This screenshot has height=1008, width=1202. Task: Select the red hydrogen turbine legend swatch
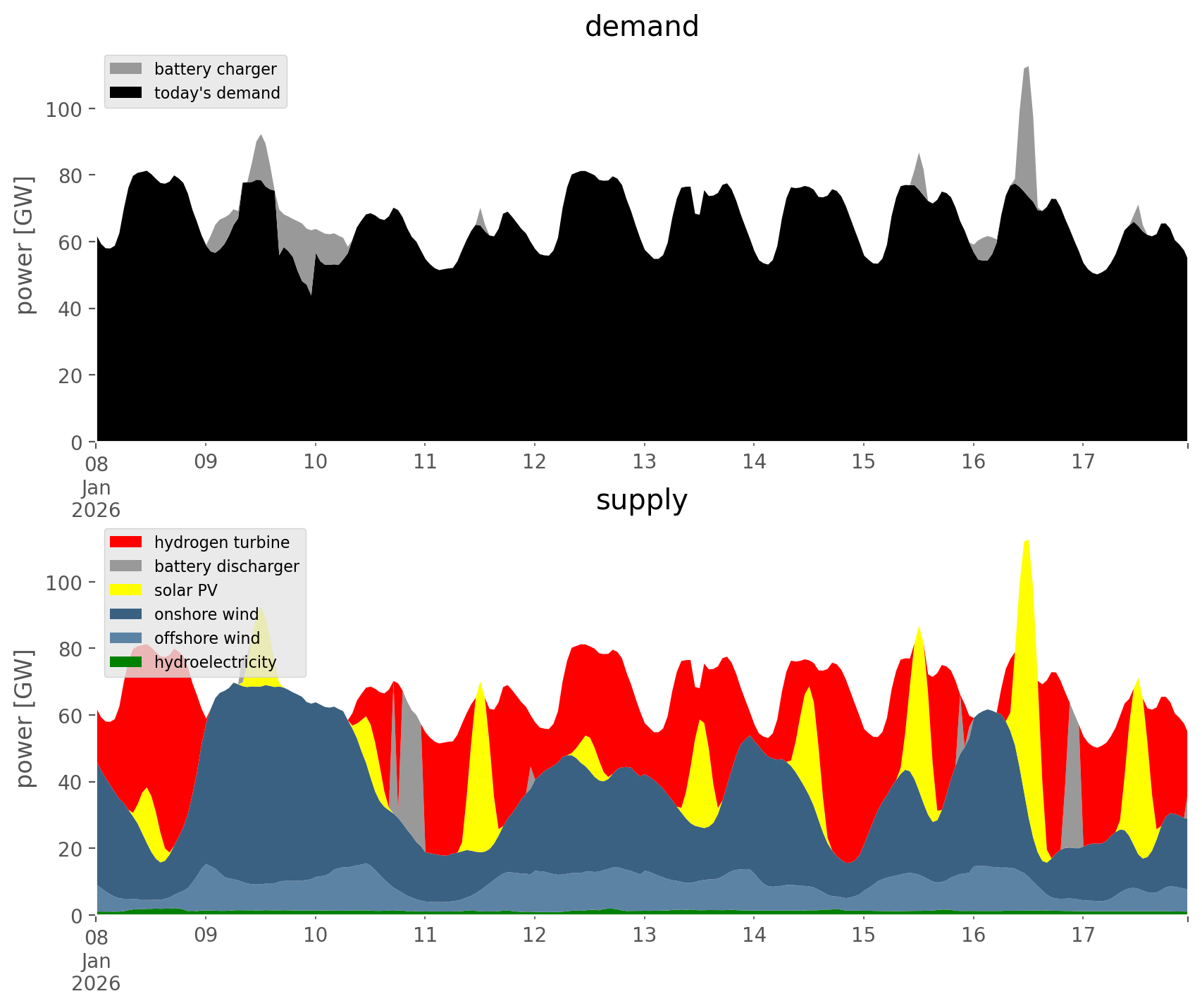click(x=126, y=542)
